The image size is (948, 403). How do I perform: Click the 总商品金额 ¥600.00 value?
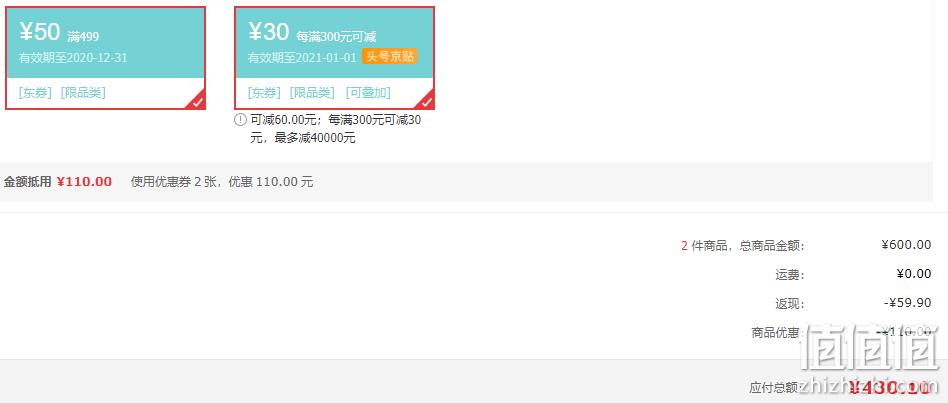(x=906, y=245)
